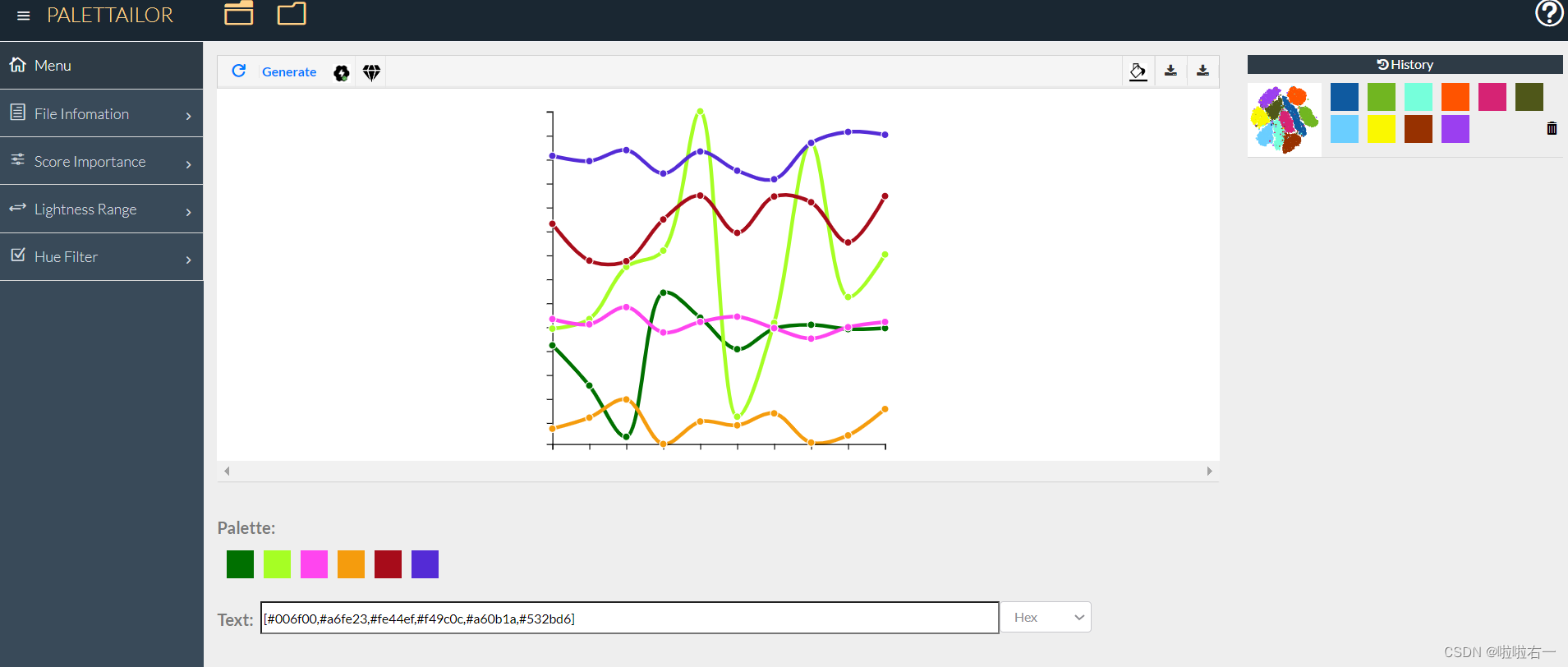
Task: Open the History scatterplot thumbnail
Action: click(x=1285, y=119)
